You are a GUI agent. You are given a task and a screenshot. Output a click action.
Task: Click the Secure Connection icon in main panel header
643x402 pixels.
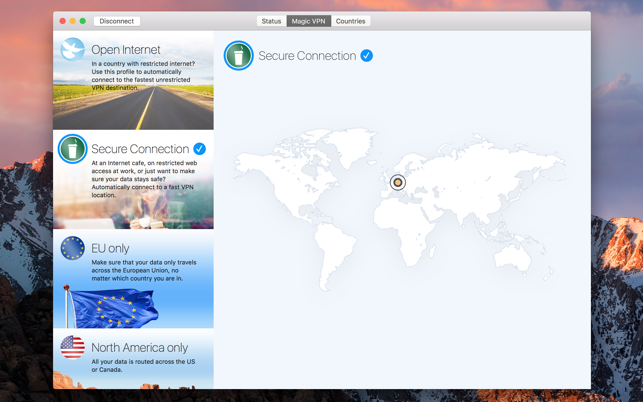coord(238,56)
